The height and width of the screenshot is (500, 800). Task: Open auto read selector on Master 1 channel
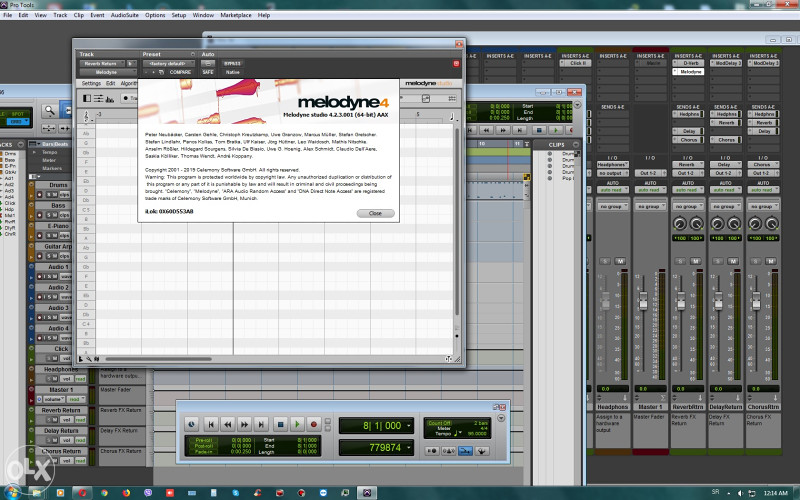pyautogui.click(x=650, y=190)
